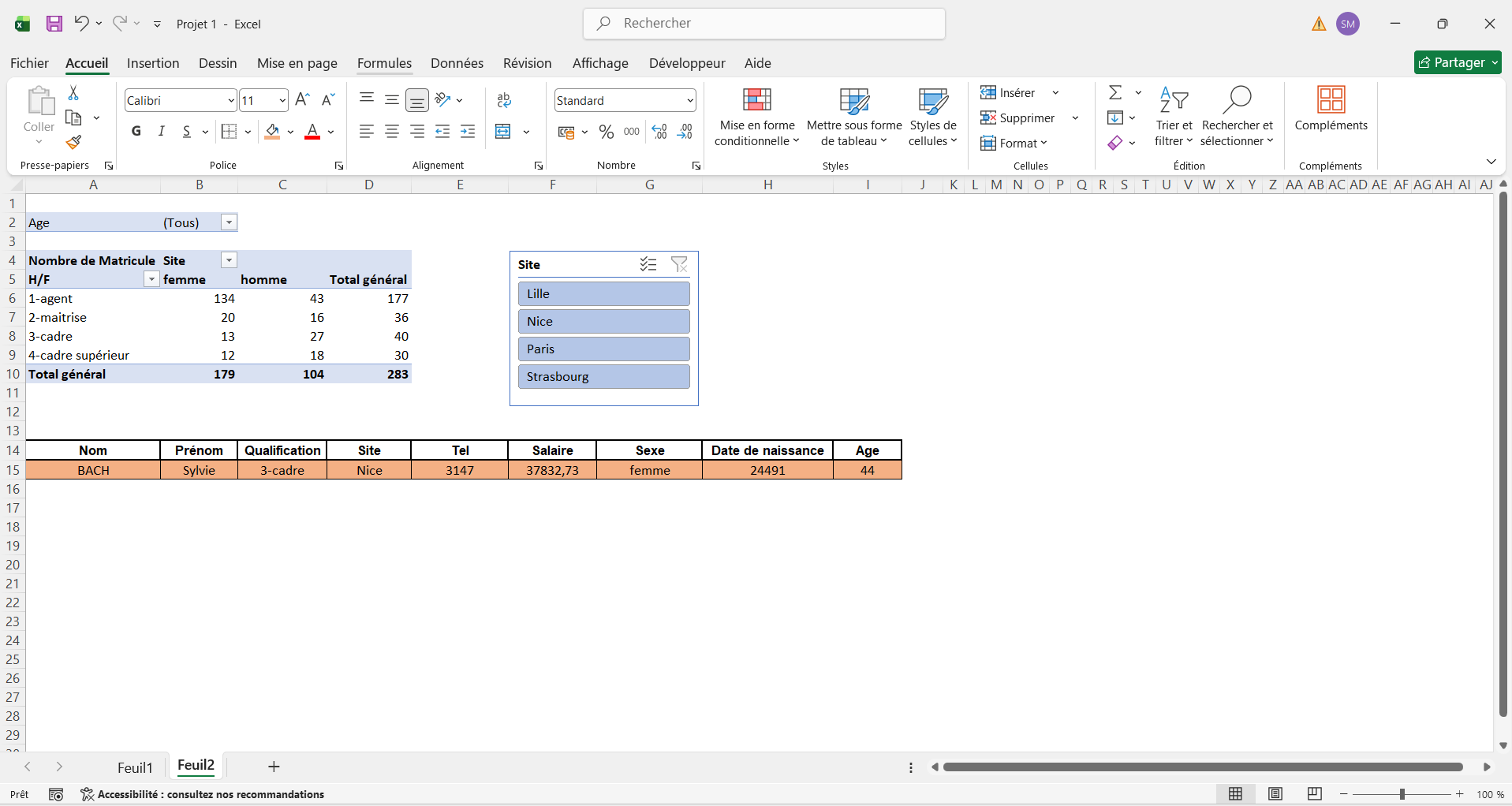
Task: Toggle bold formatting with G button
Action: pyautogui.click(x=136, y=132)
